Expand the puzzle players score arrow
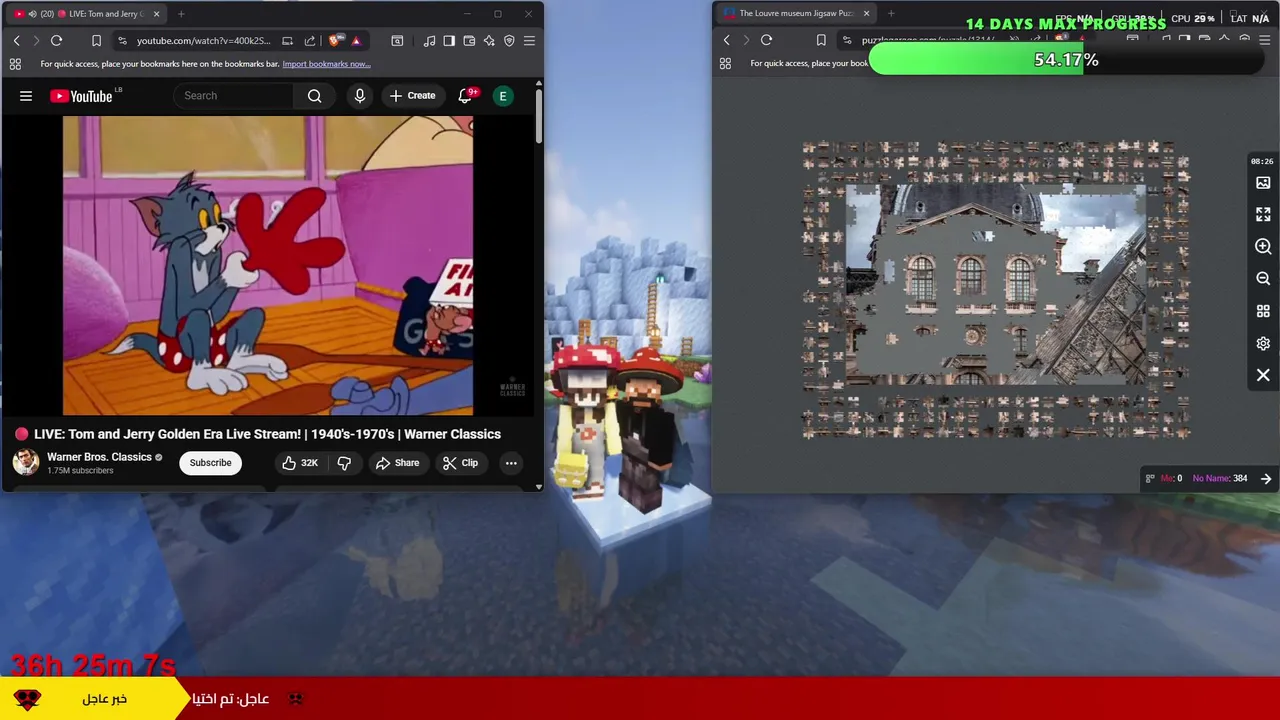Screen dimensions: 1280x720 pyautogui.click(x=1266, y=478)
